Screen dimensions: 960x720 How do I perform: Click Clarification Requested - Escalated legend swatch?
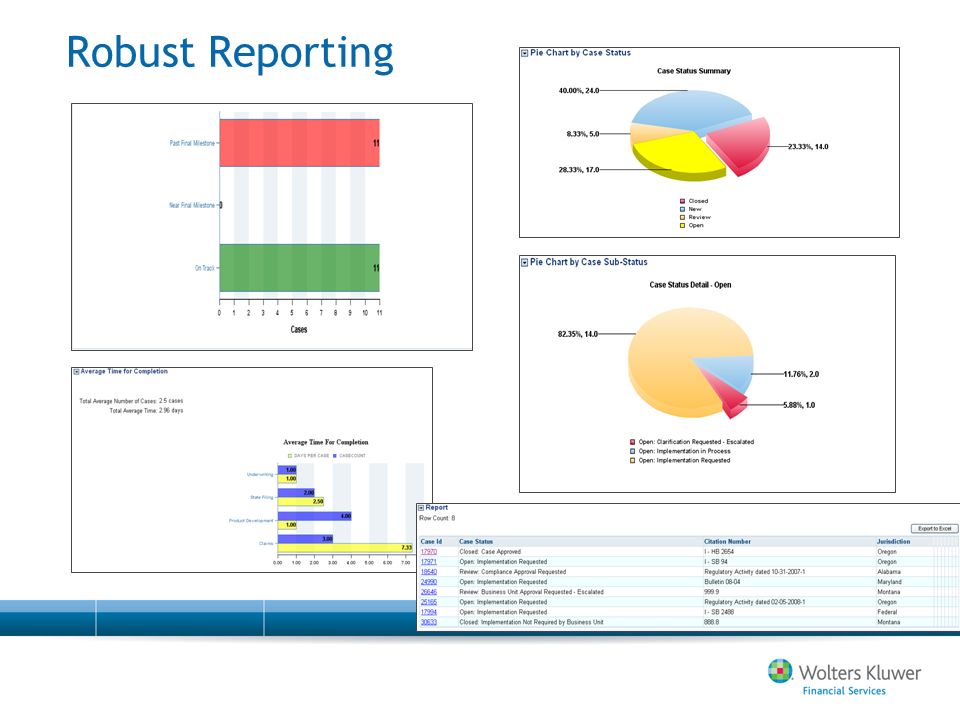tap(632, 441)
